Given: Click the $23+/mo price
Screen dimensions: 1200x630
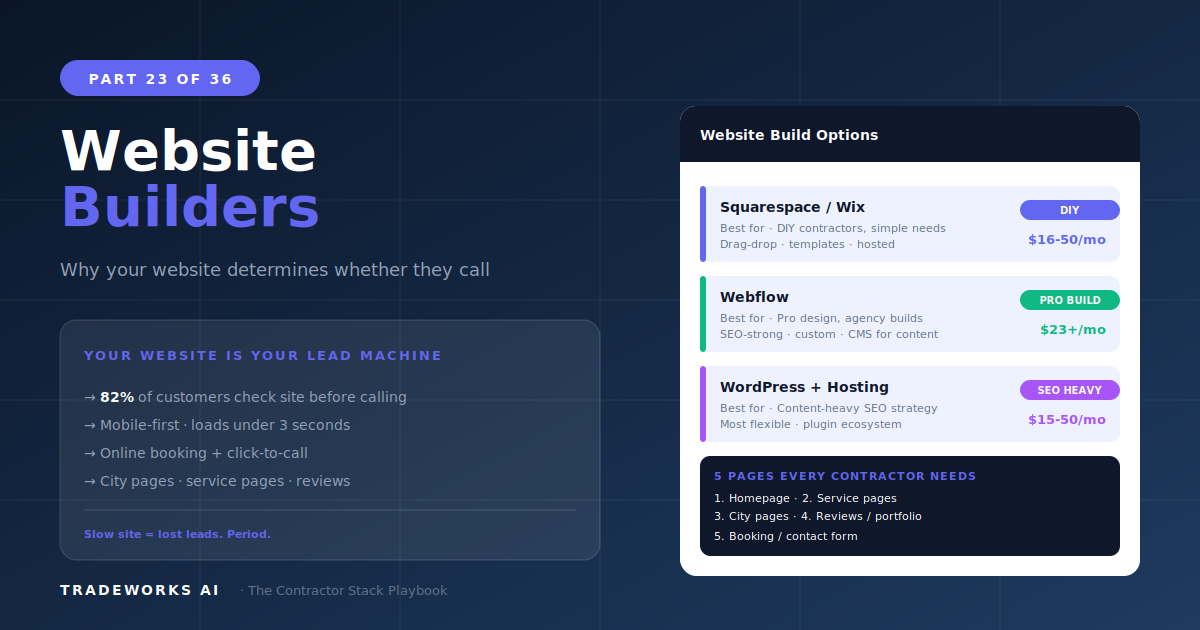Looking at the screenshot, I should (1073, 330).
